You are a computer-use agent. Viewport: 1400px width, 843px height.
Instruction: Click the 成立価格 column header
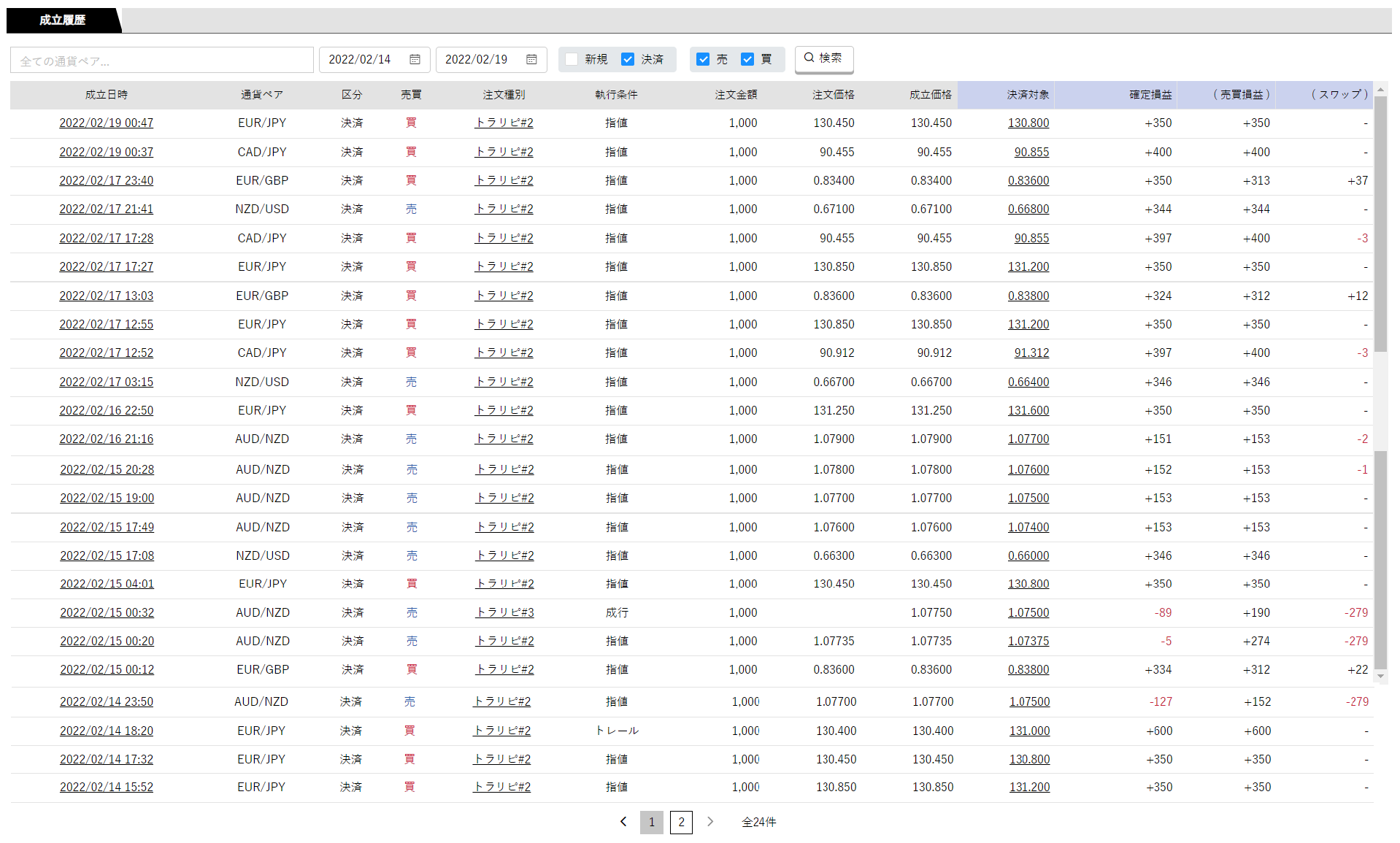click(x=930, y=95)
